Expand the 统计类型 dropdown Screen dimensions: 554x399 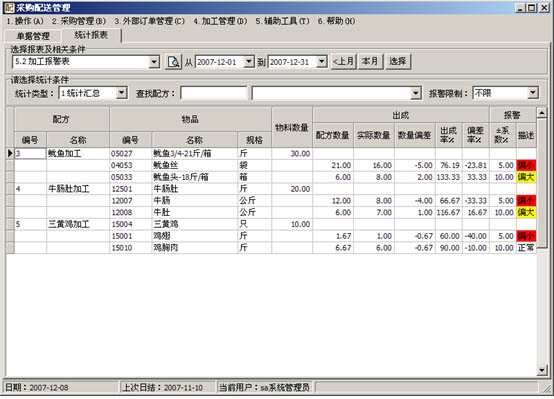pos(121,93)
